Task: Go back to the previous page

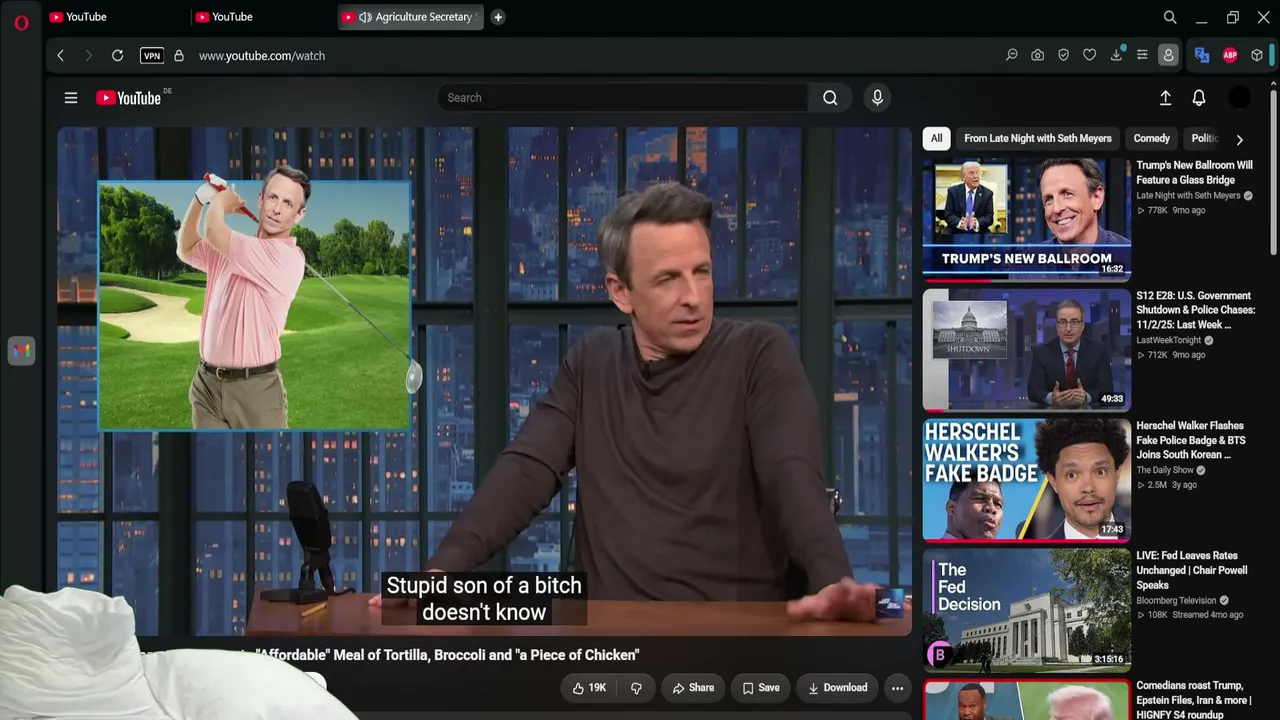Action: pos(60,56)
